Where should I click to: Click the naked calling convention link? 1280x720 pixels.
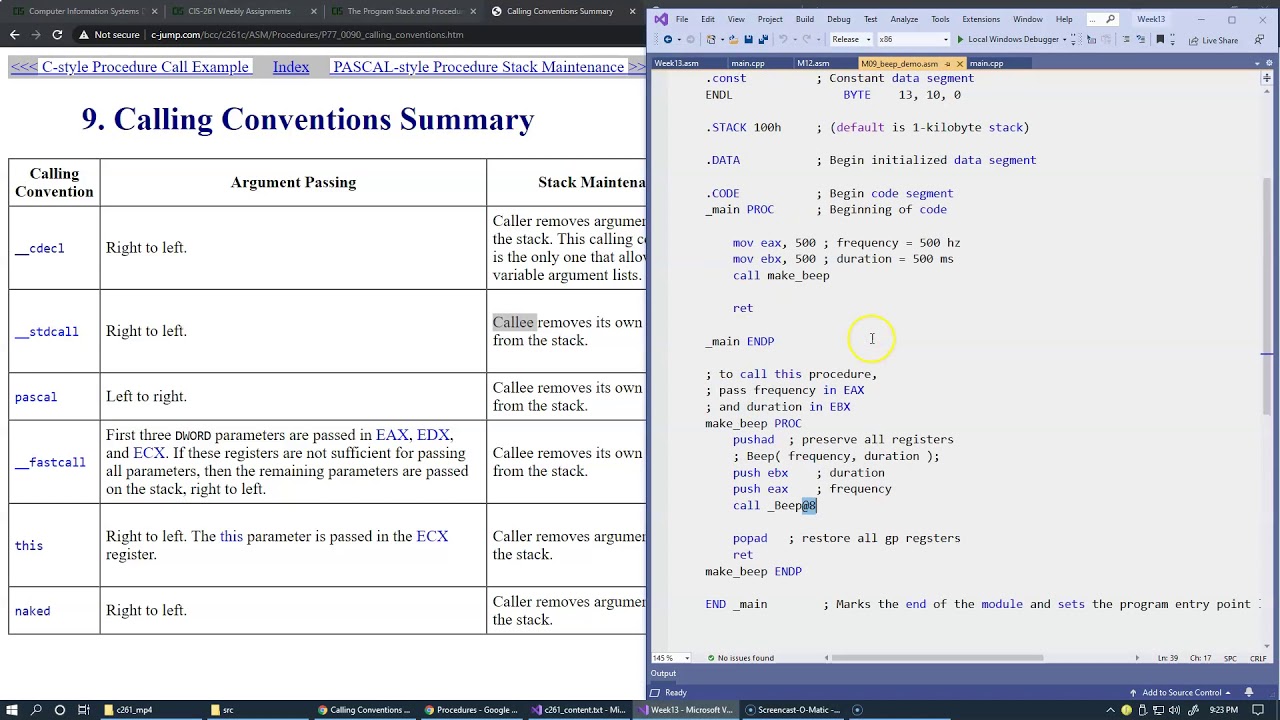(x=32, y=611)
